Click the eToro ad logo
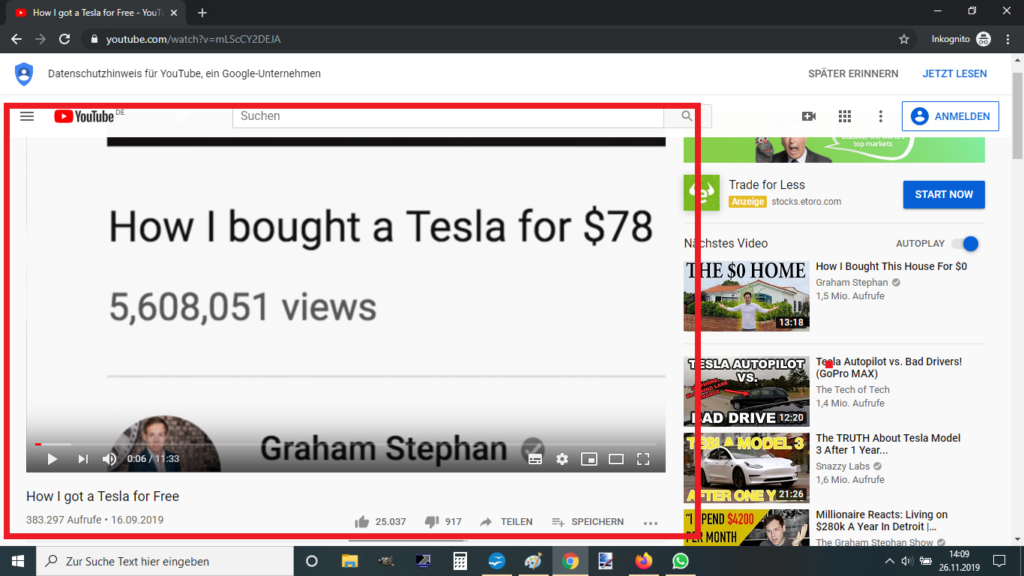 coord(701,193)
